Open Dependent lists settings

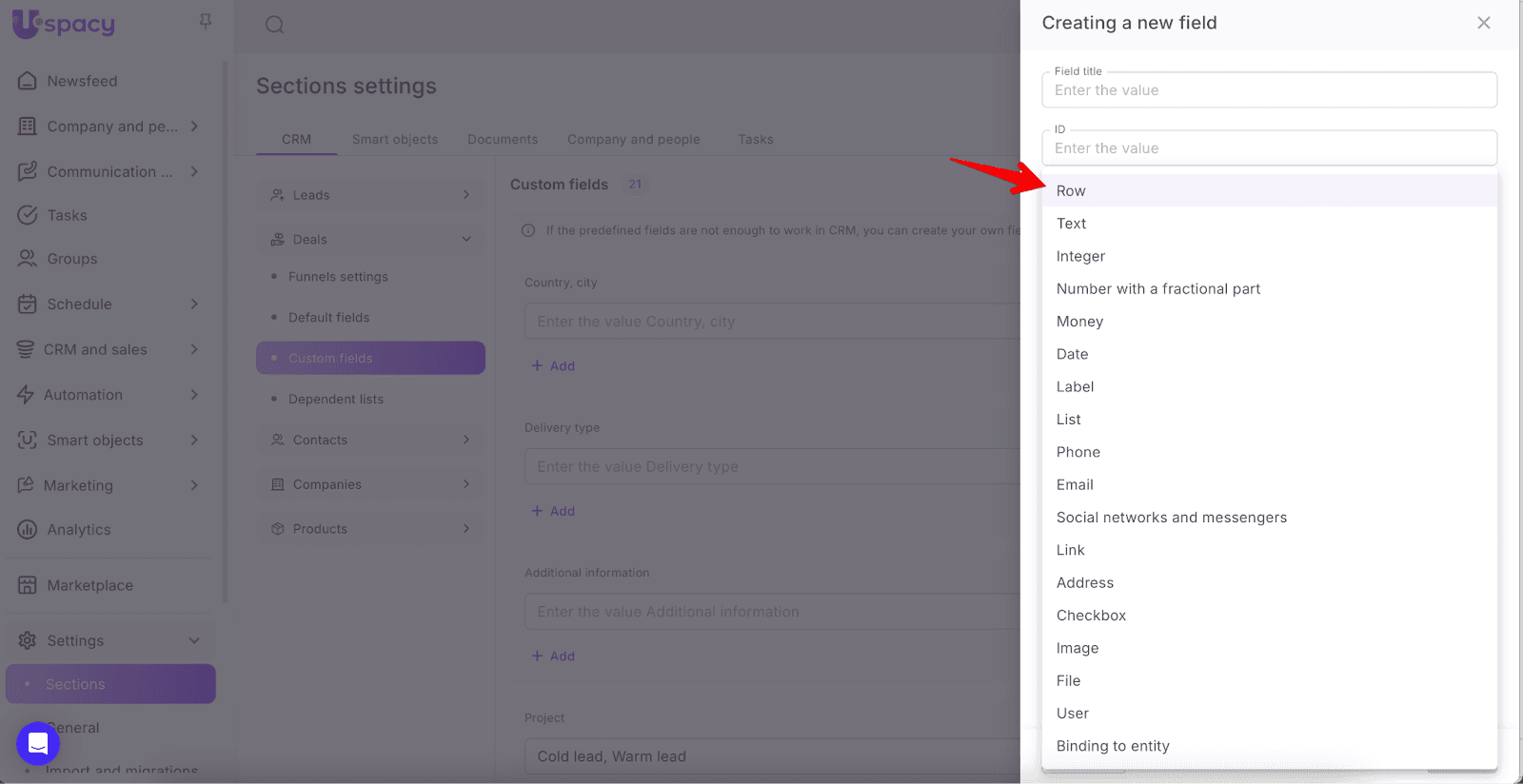[336, 400]
